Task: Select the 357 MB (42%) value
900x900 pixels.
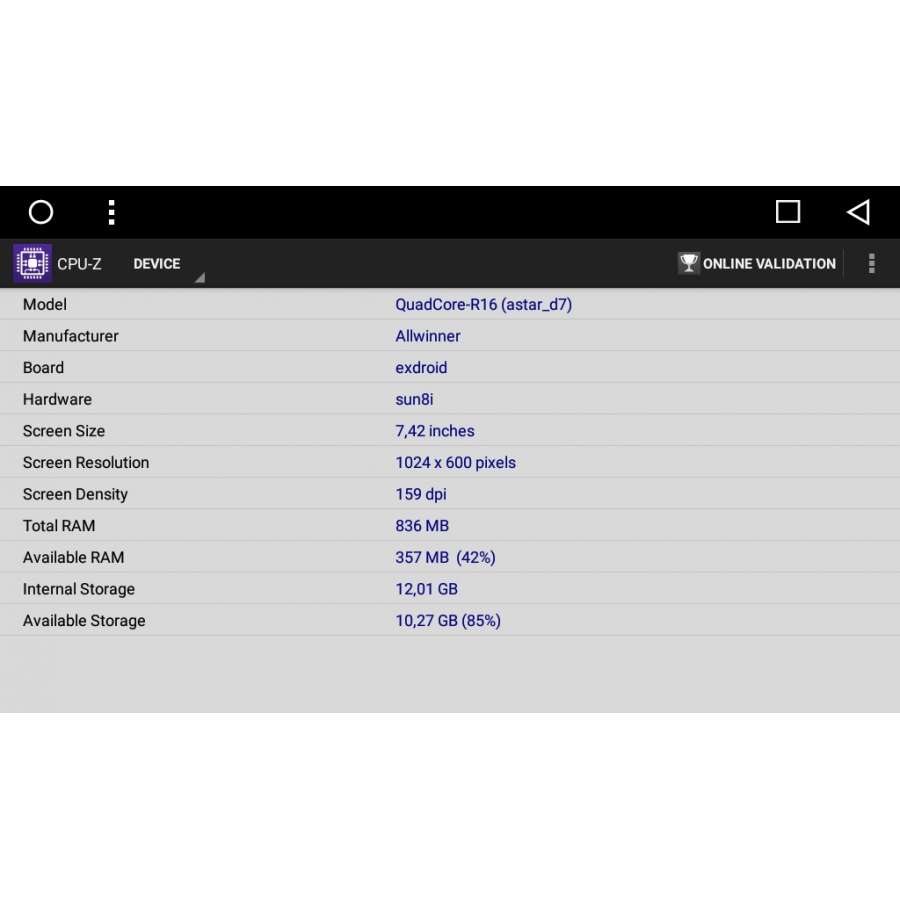Action: (445, 557)
